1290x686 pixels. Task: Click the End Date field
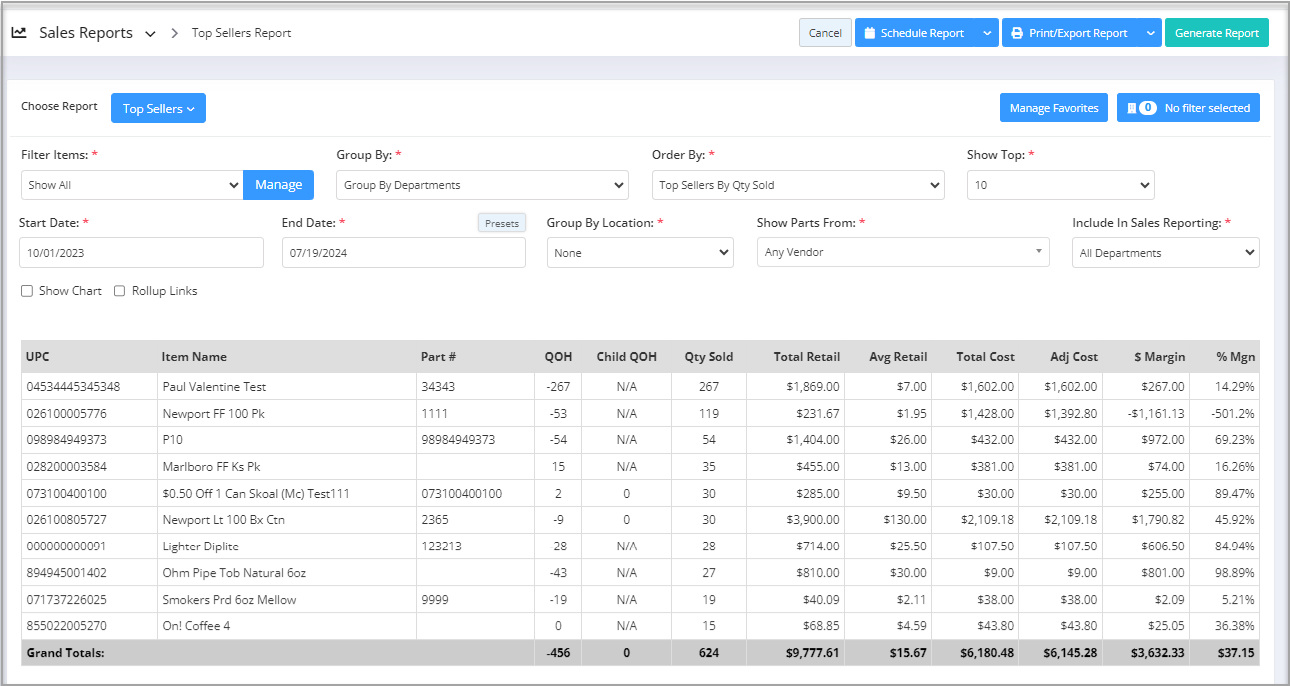coord(404,252)
